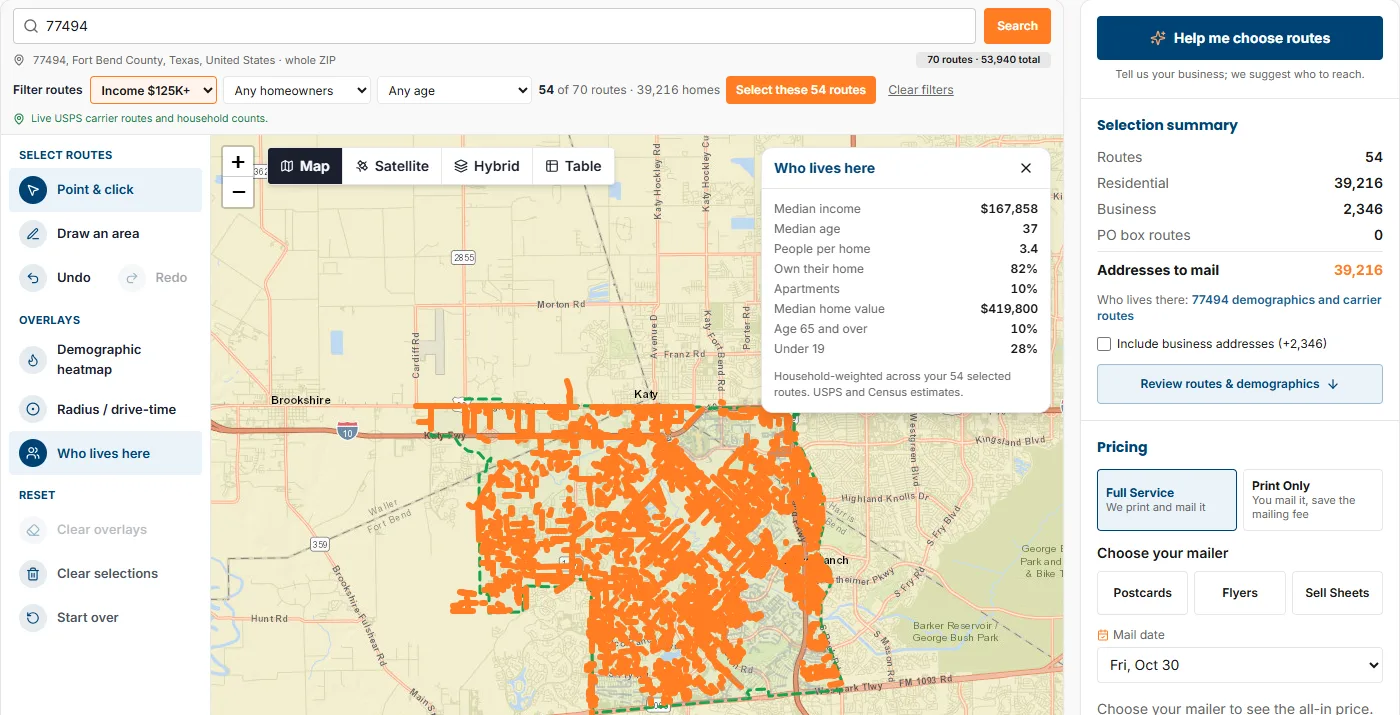The image size is (1400, 715).
Task: Switch to the Table view tab
Action: (574, 166)
